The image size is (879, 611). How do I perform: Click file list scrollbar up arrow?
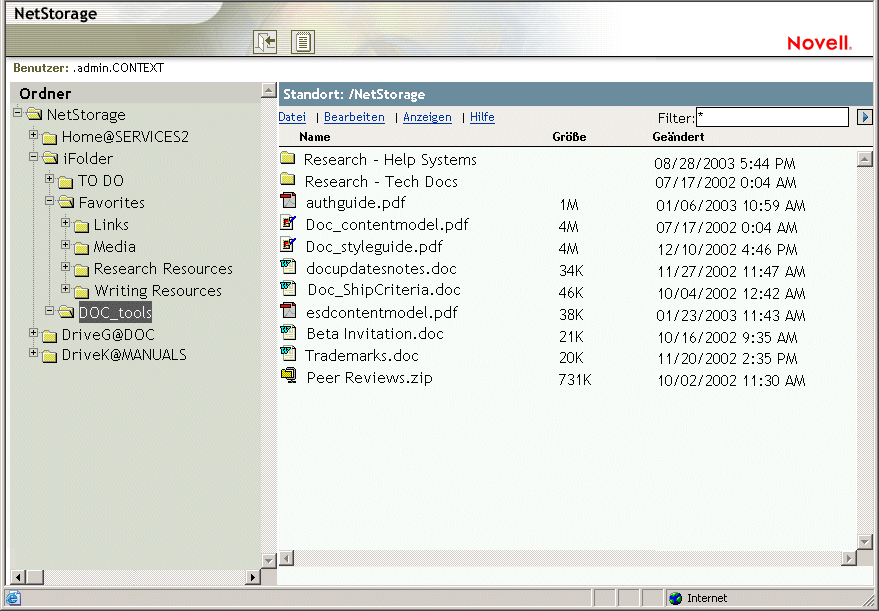(865, 159)
